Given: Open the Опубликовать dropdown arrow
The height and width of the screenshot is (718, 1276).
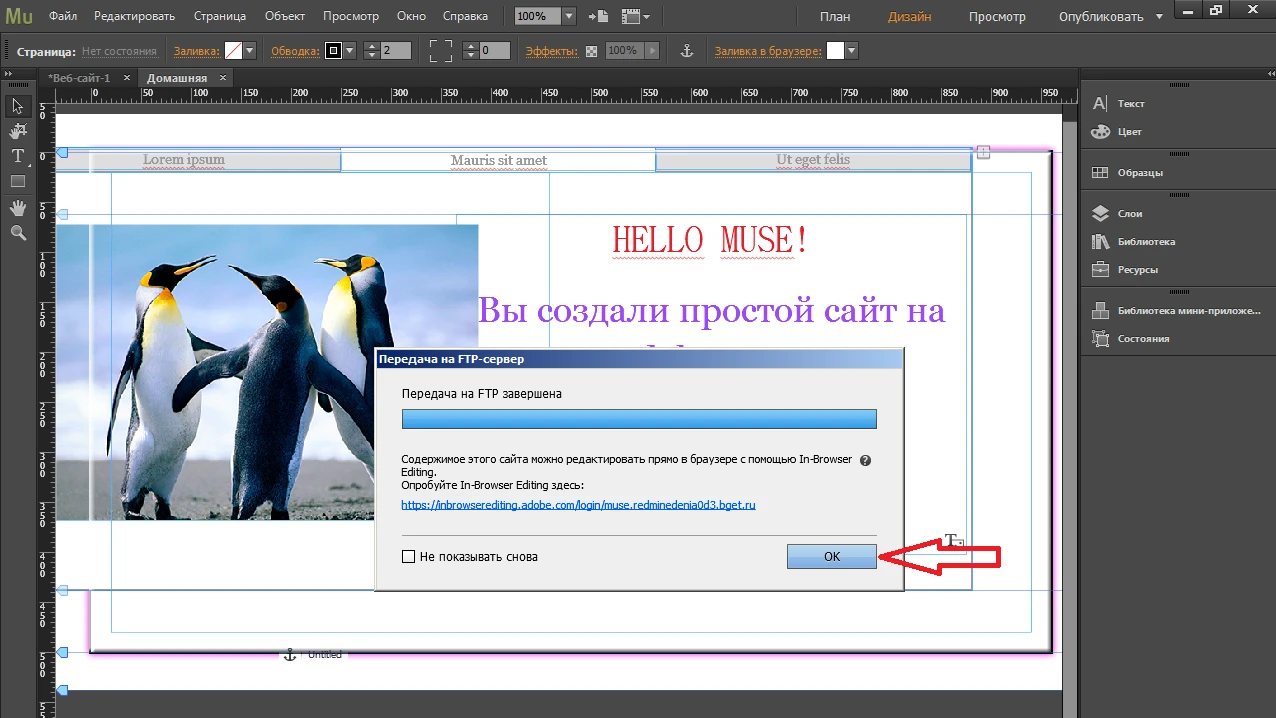Looking at the screenshot, I should 1159,17.
